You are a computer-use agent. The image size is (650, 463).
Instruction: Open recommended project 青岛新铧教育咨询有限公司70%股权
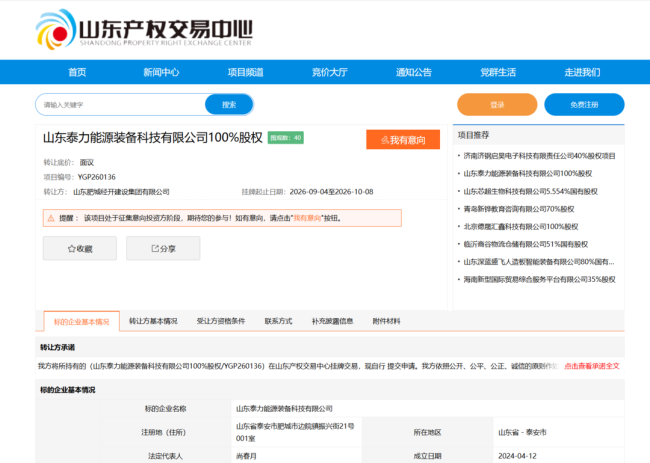coord(519,209)
